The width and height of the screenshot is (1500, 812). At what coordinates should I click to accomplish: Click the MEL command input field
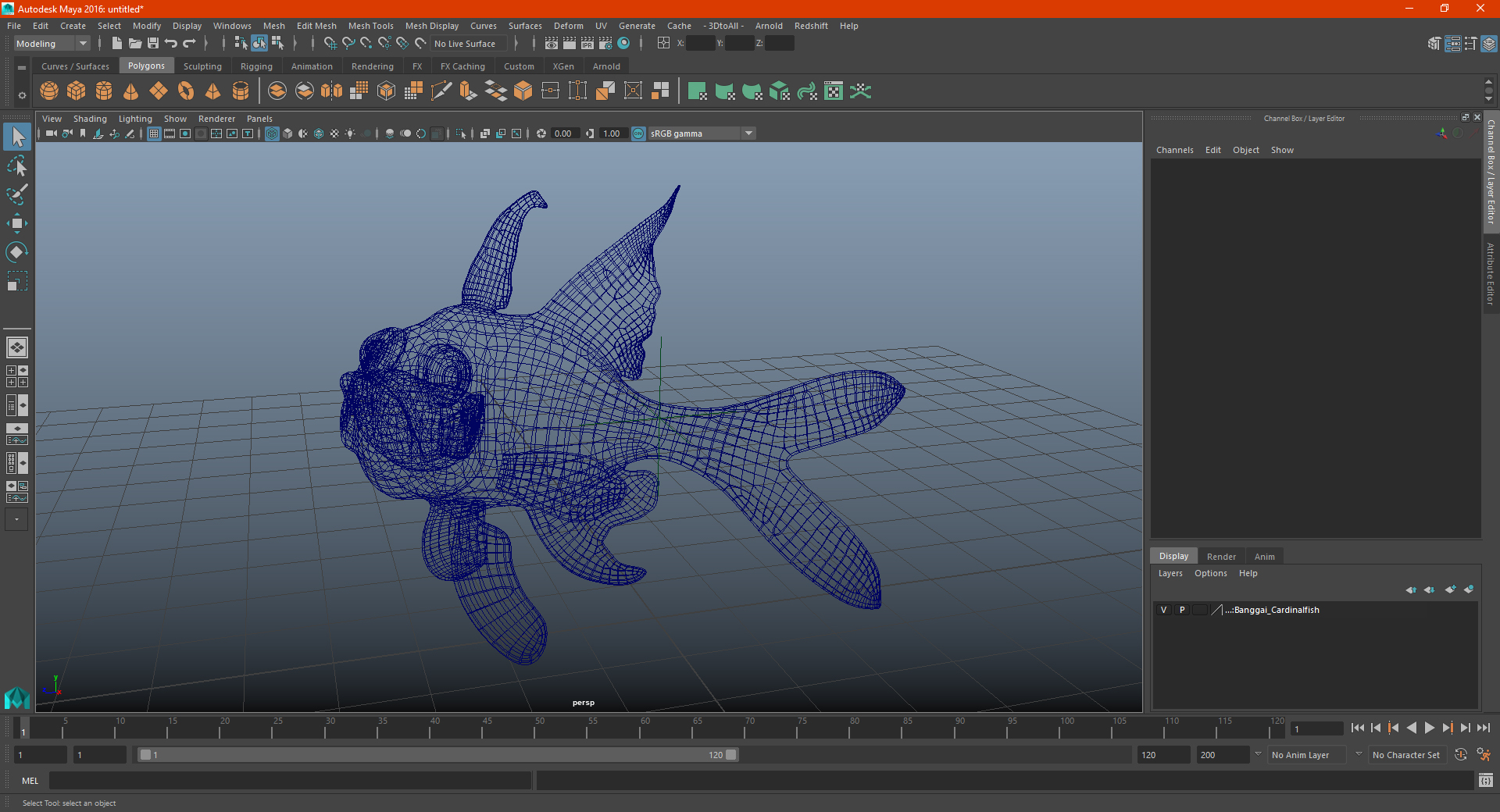291,780
